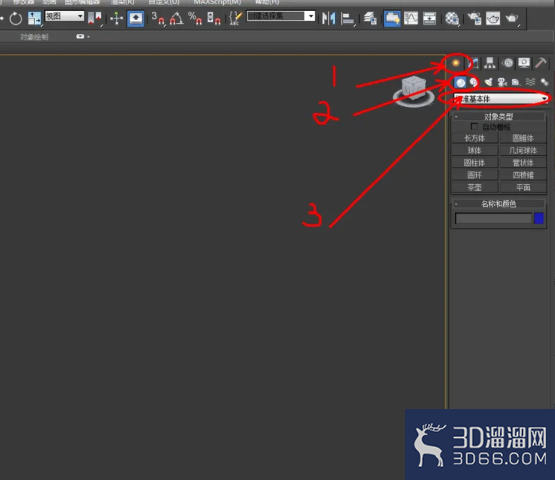Screen dimensions: 555x480
Task: Open the 标准基本体 object type dropdown
Action: (501, 99)
